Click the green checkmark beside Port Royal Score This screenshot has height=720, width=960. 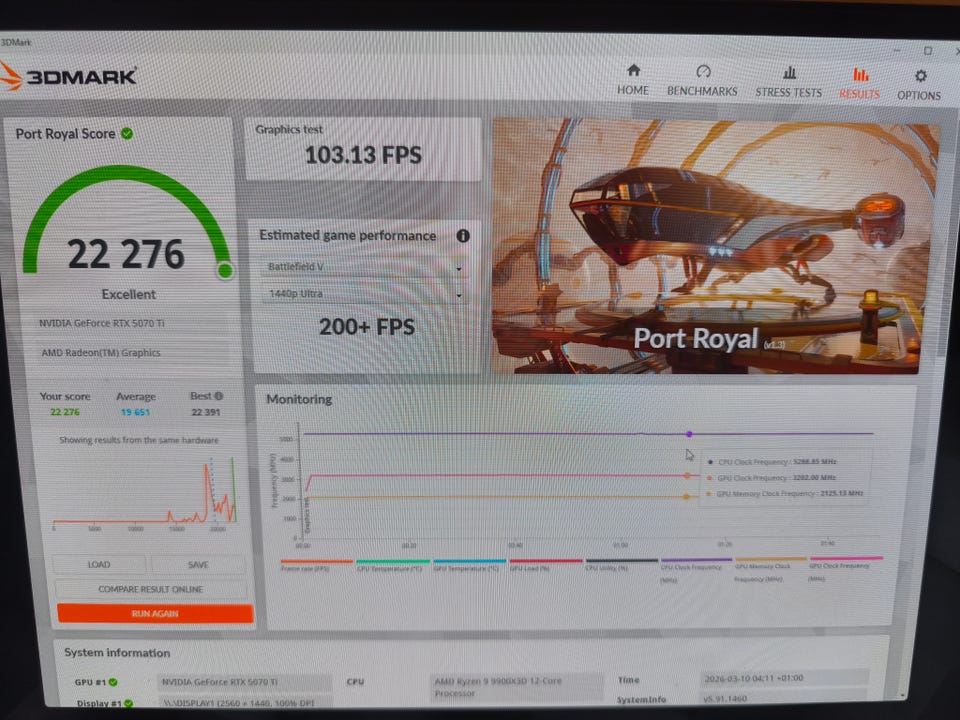tap(127, 133)
